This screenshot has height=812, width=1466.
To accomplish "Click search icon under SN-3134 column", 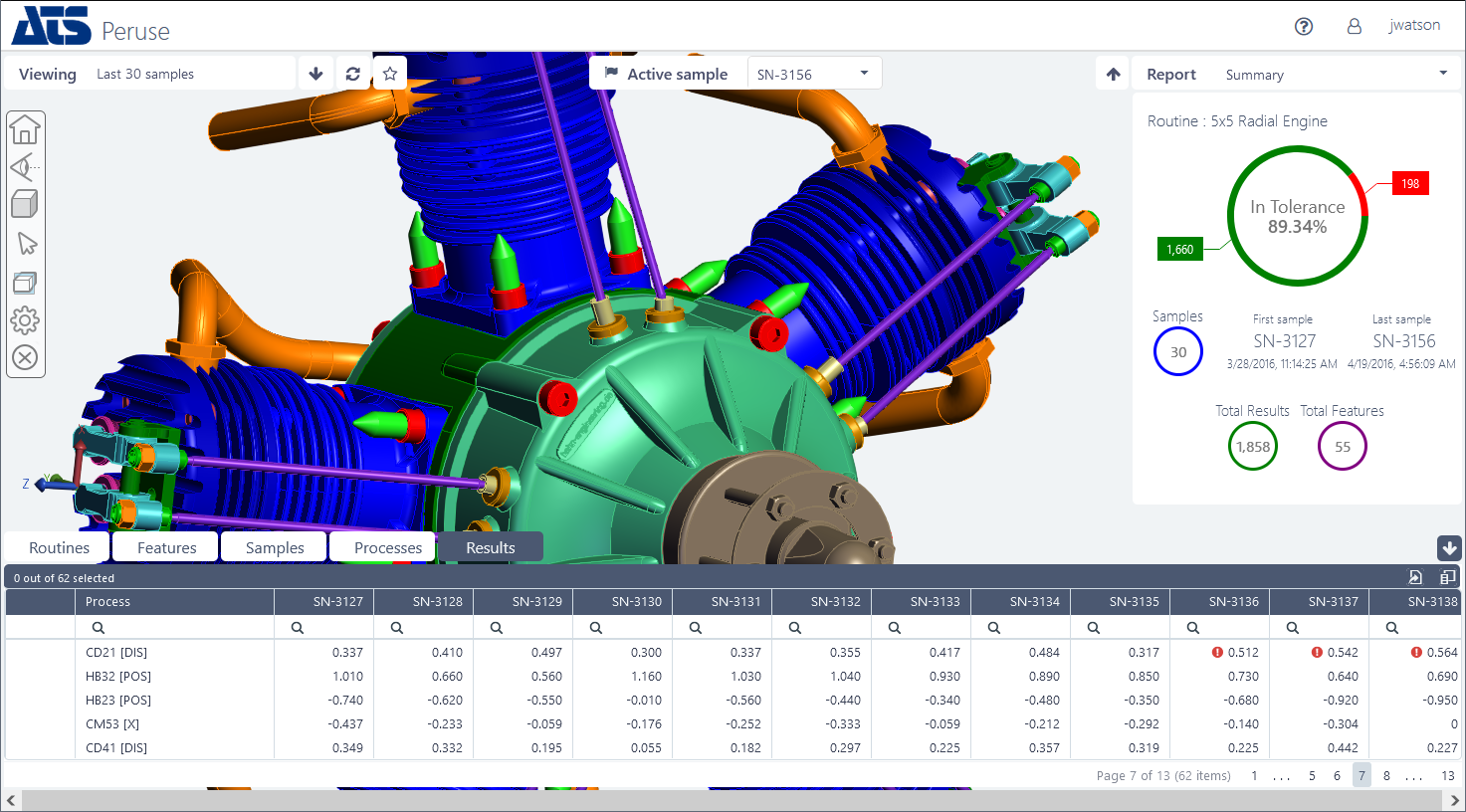I will [x=994, y=628].
